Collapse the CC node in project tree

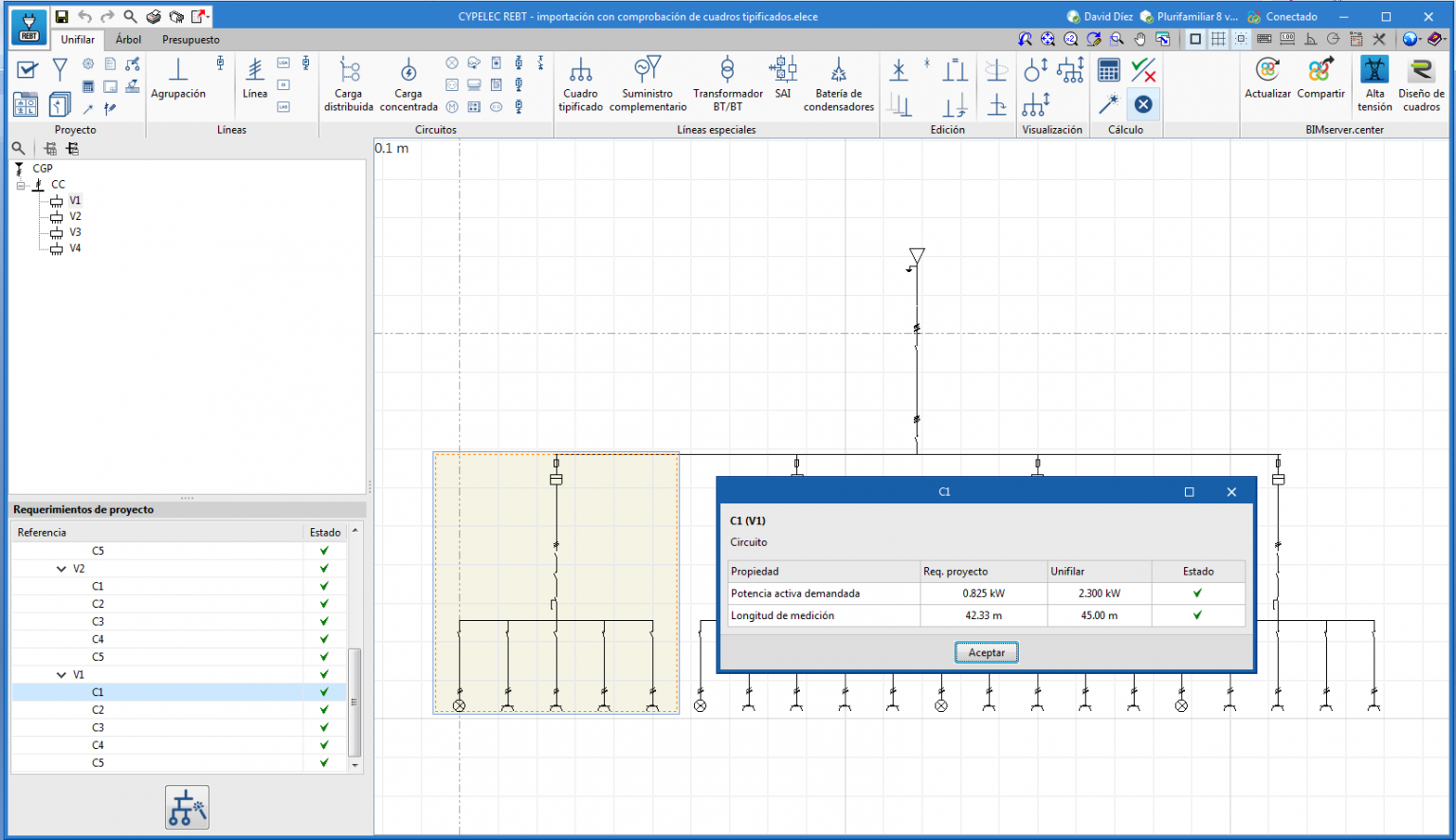(x=21, y=185)
